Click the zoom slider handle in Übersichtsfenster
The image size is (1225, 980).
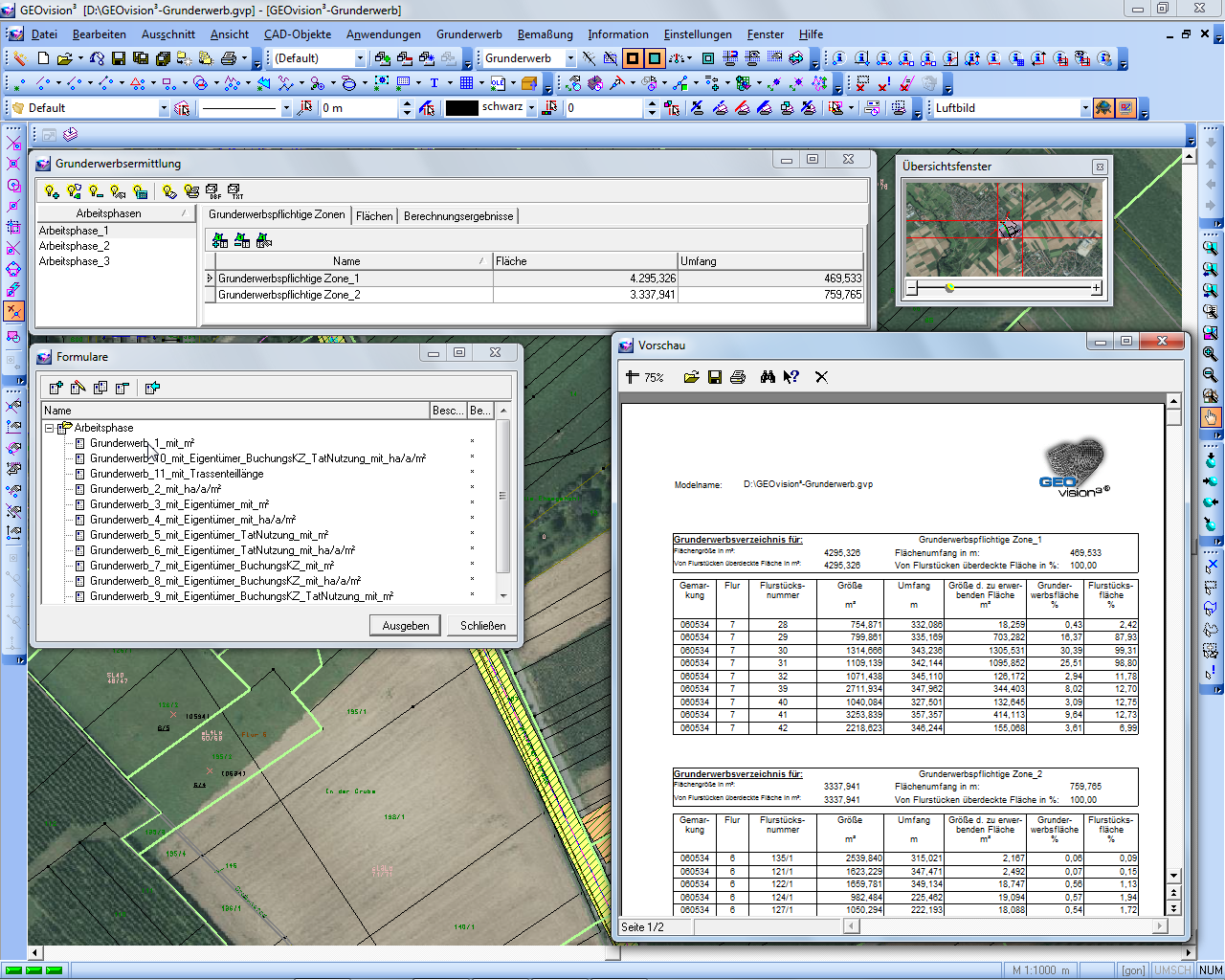(949, 287)
